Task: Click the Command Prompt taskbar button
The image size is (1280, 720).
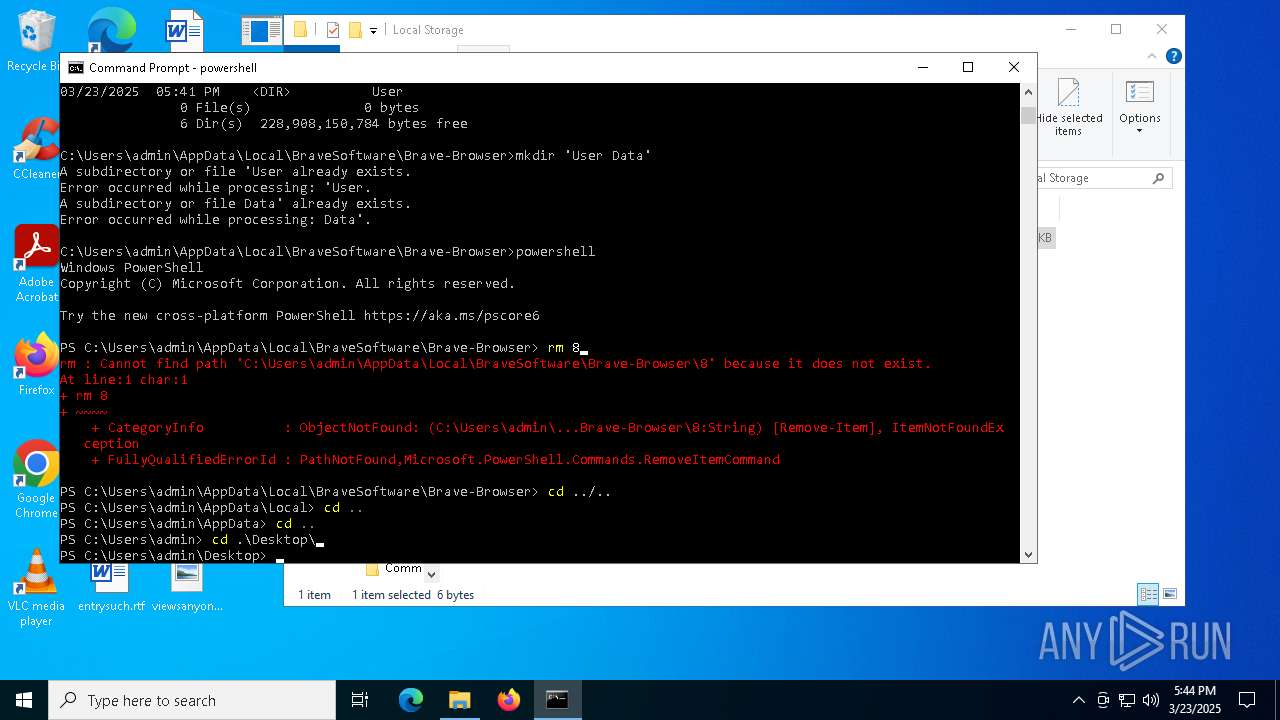Action: [x=557, y=700]
